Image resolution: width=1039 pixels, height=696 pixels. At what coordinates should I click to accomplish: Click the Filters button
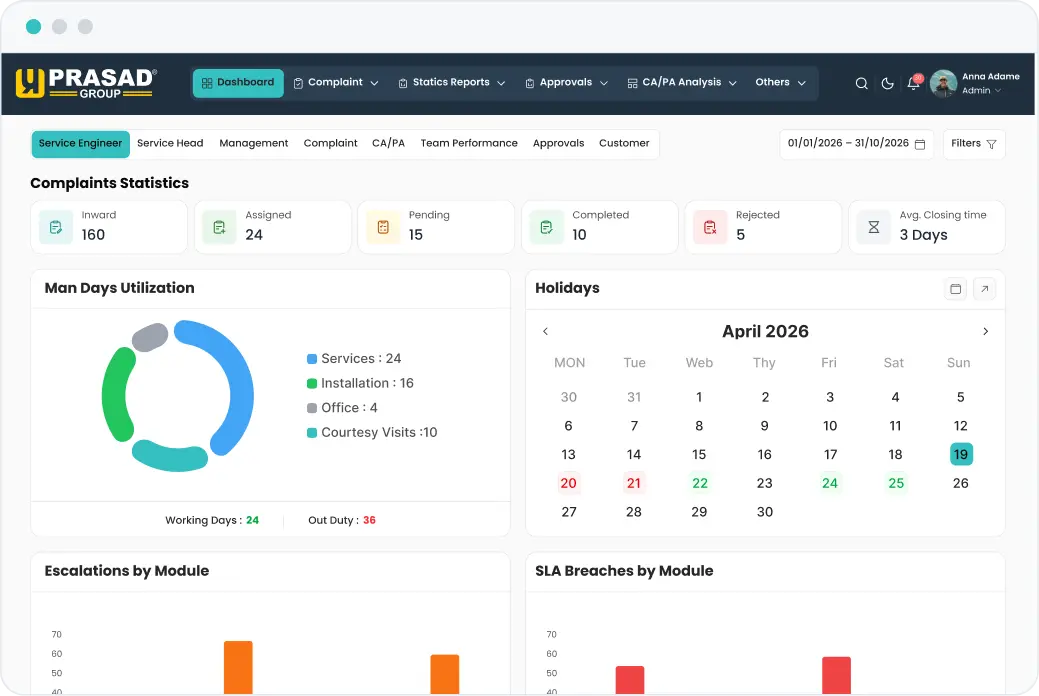[973, 144]
